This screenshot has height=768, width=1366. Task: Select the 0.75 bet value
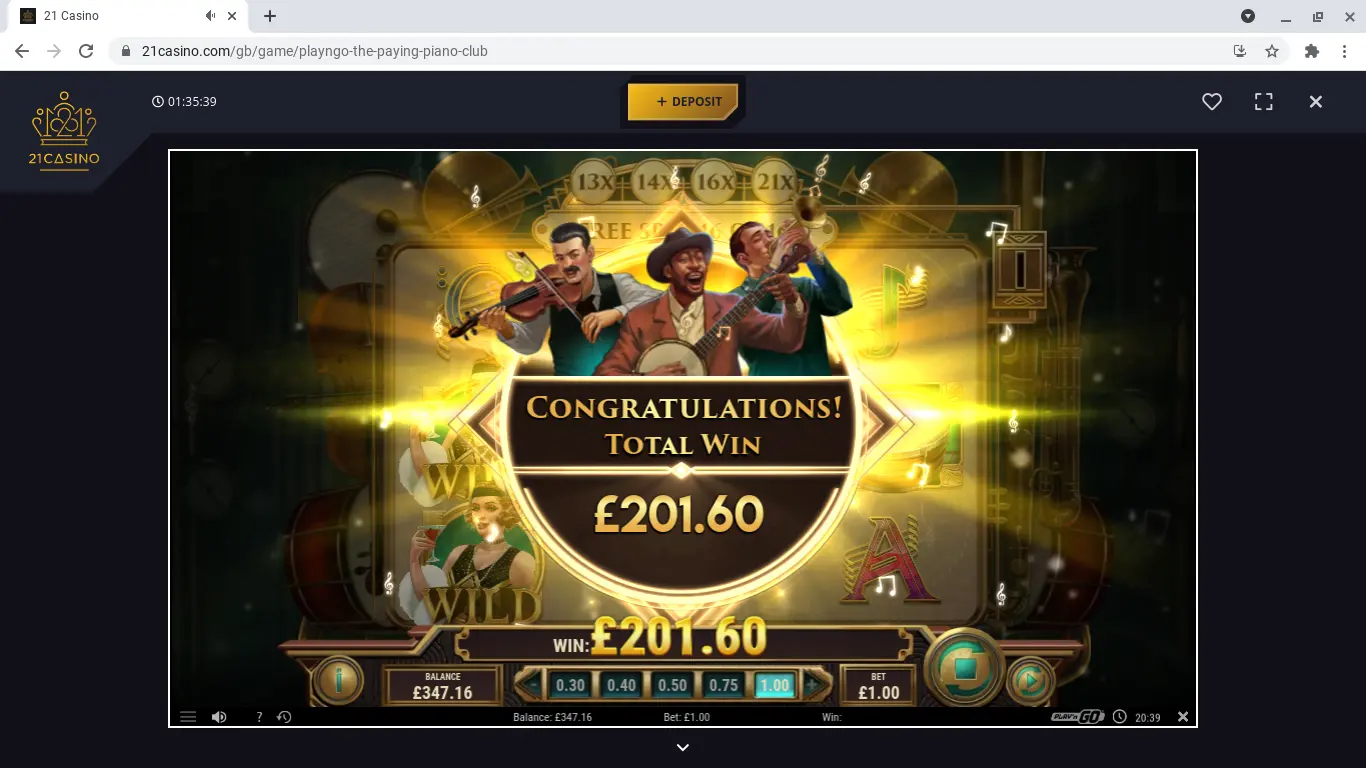click(723, 685)
